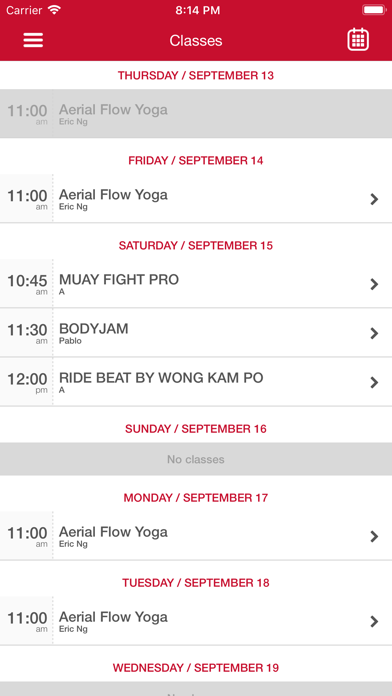Tap the disabled Thursday Aerial Flow Yoga row

[x=196, y=114]
